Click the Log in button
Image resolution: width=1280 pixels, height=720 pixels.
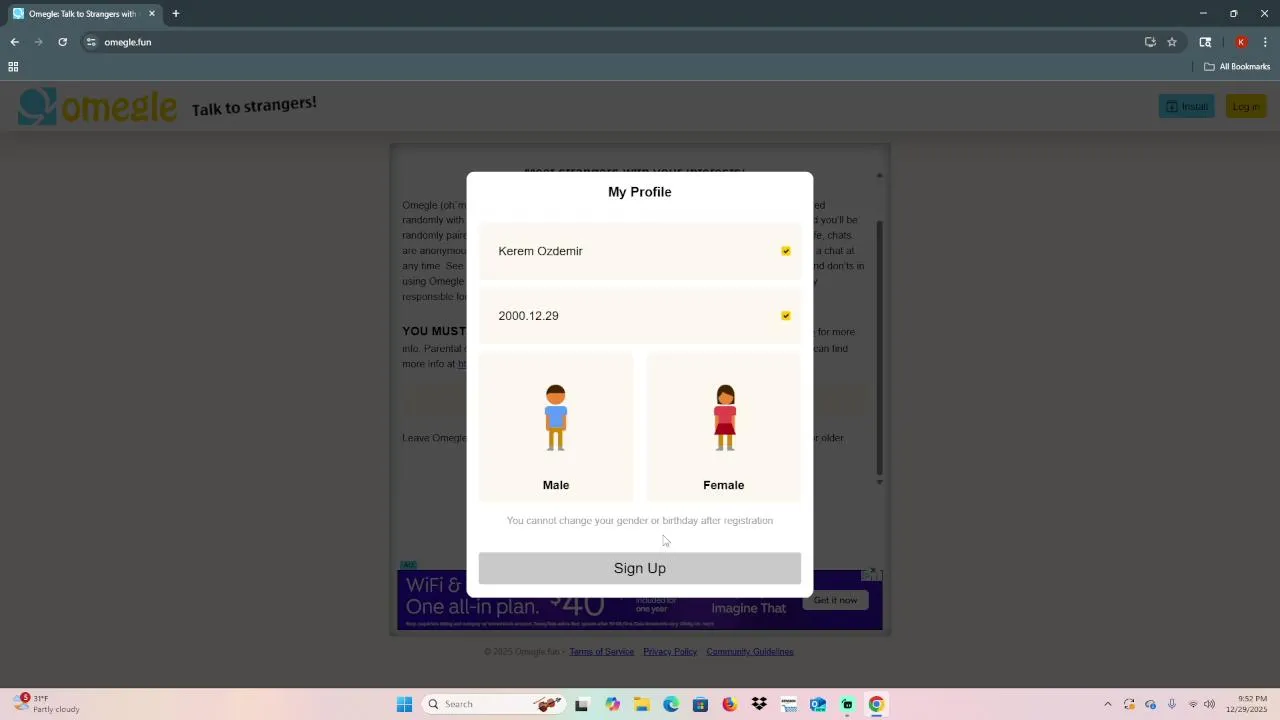pyautogui.click(x=1246, y=106)
